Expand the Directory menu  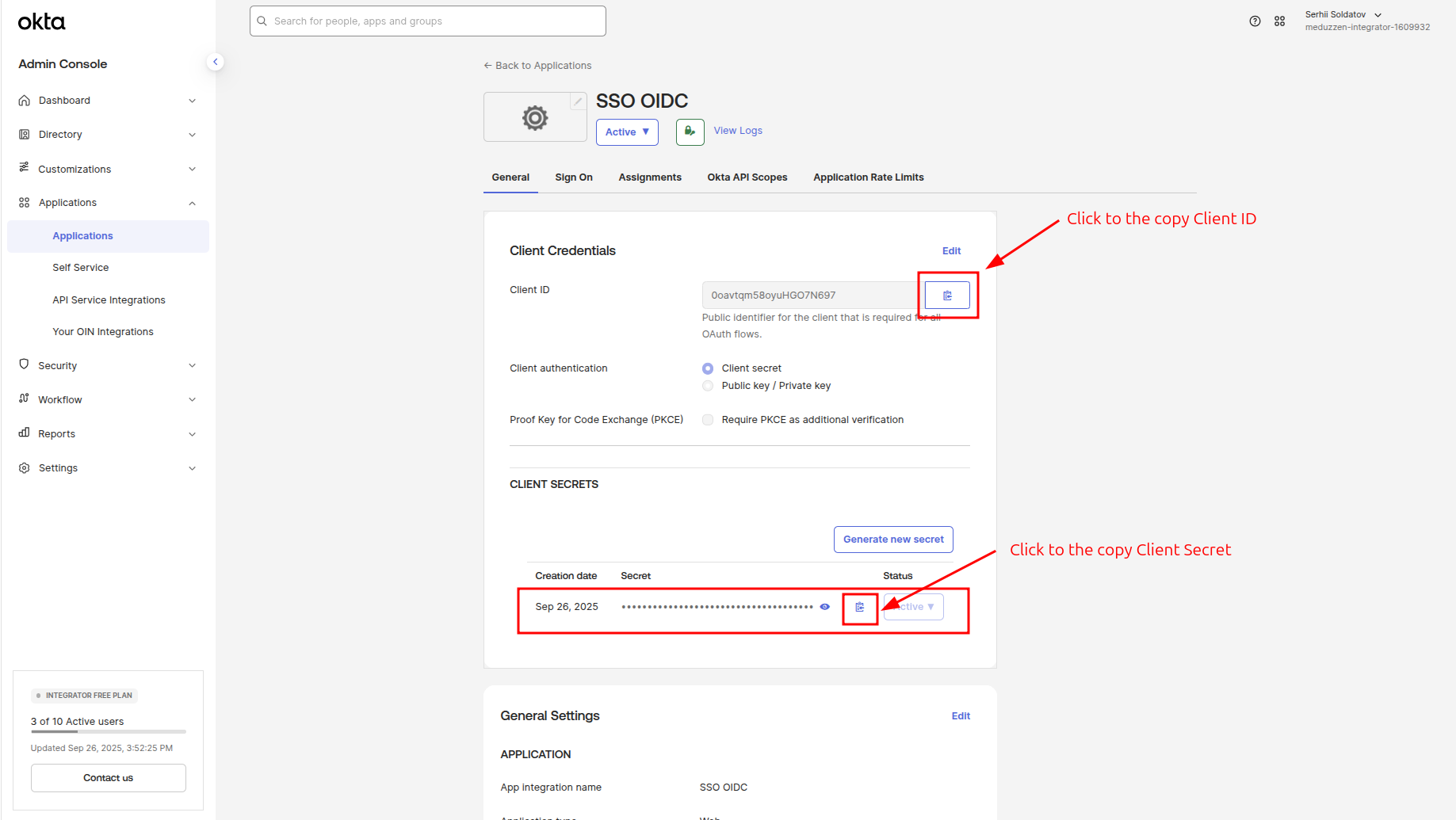click(192, 135)
